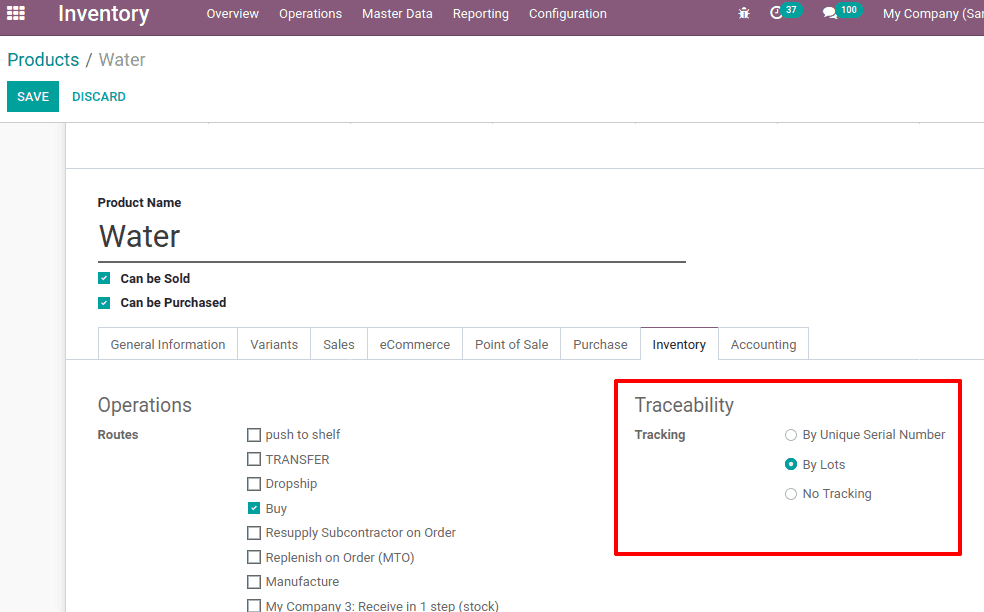This screenshot has height=612, width=984.
Task: Enable the TRANSFER route checkbox
Action: click(x=254, y=459)
